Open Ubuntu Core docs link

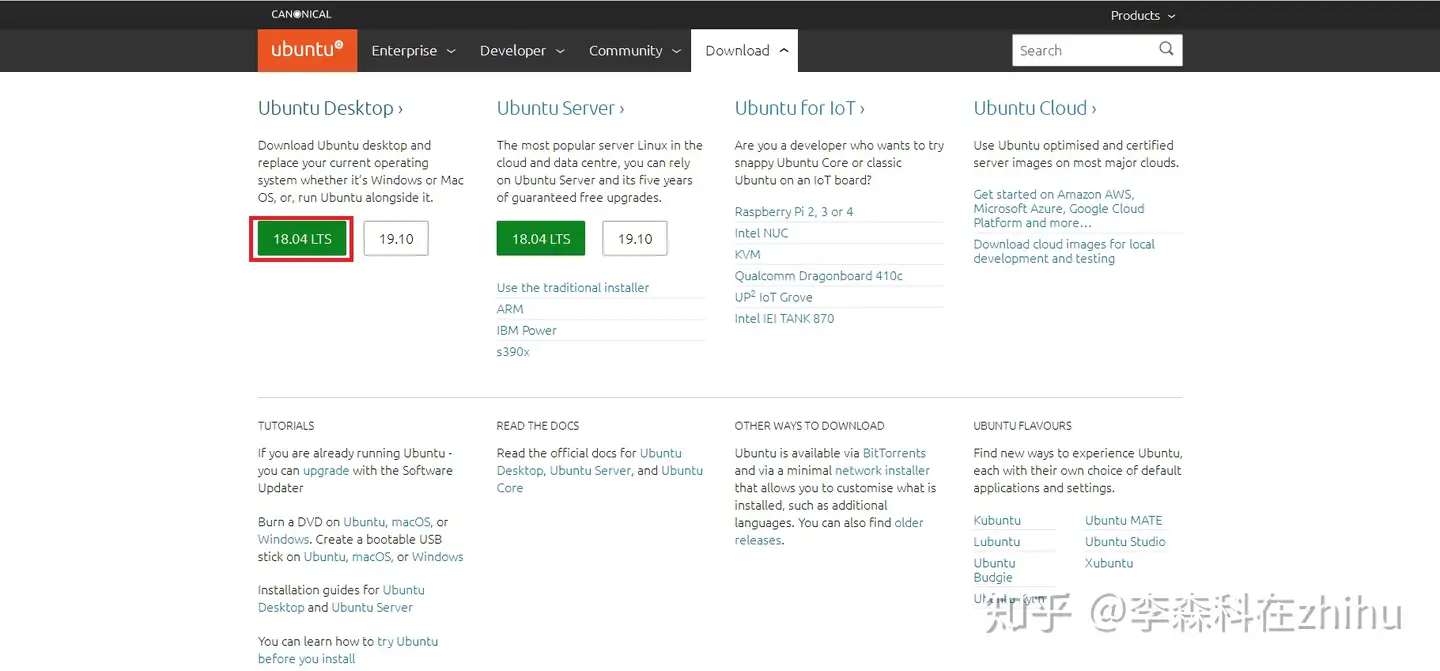click(x=600, y=479)
